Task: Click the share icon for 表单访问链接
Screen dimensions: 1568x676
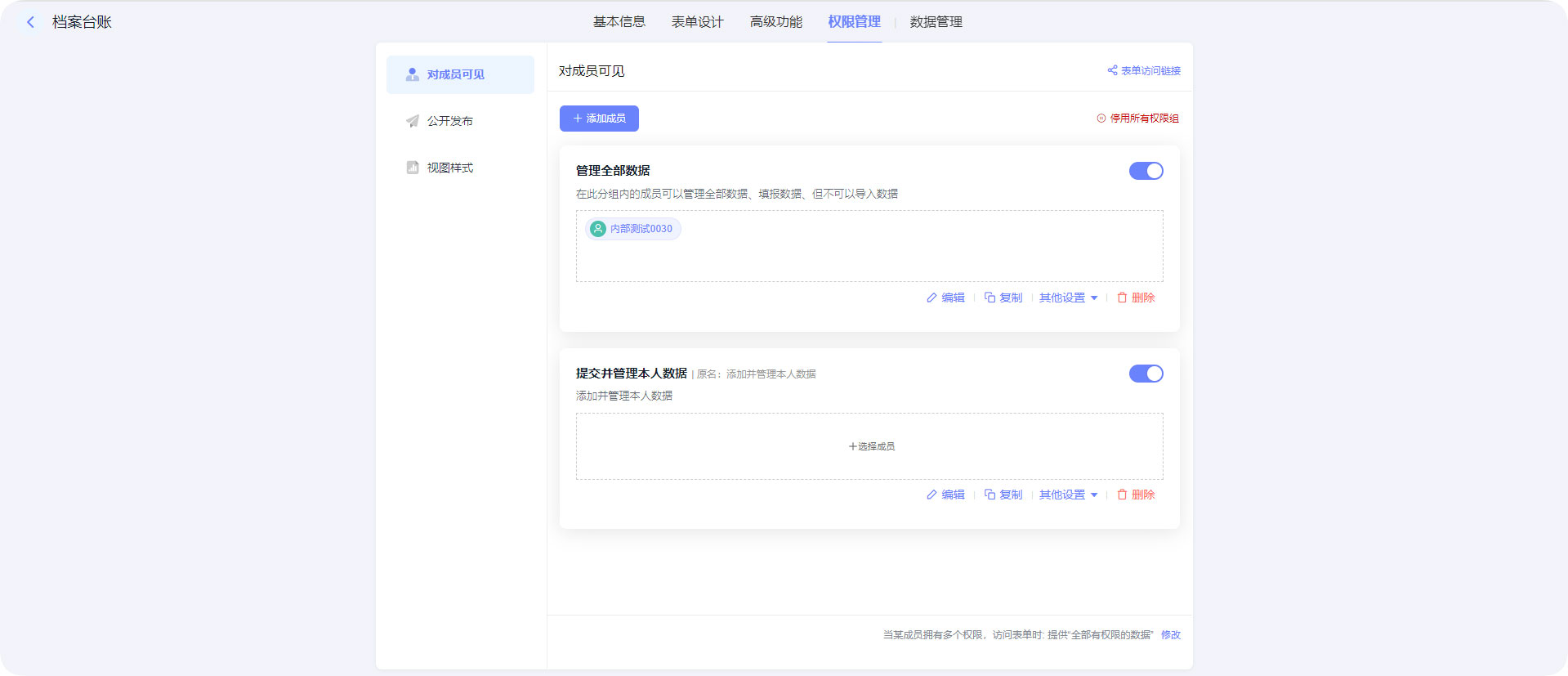Action: (1112, 70)
